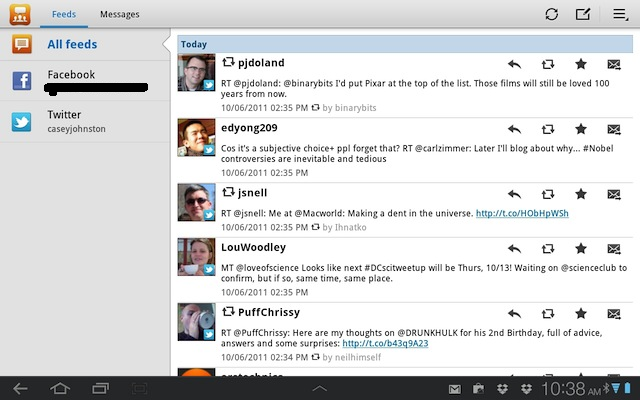Open the Social Hub app icon

pos(20,14)
